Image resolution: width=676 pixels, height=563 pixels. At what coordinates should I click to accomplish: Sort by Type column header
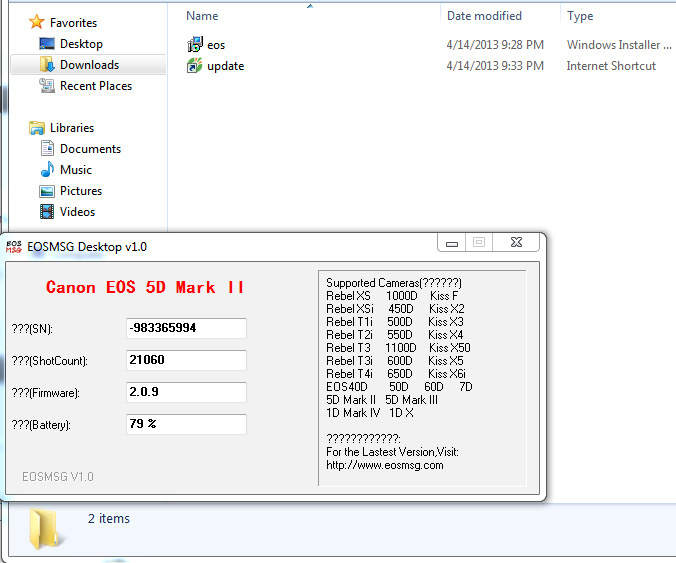click(580, 16)
